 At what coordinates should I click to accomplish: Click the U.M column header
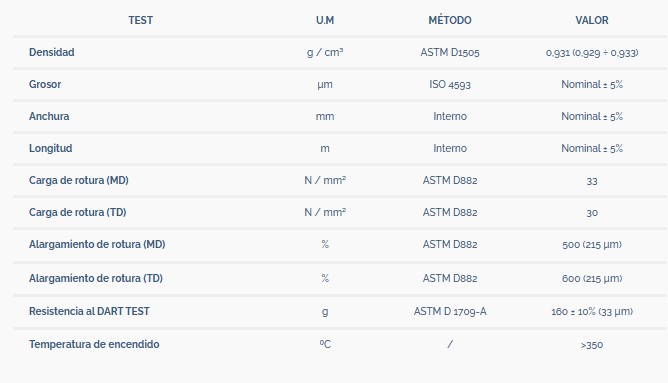(x=325, y=20)
